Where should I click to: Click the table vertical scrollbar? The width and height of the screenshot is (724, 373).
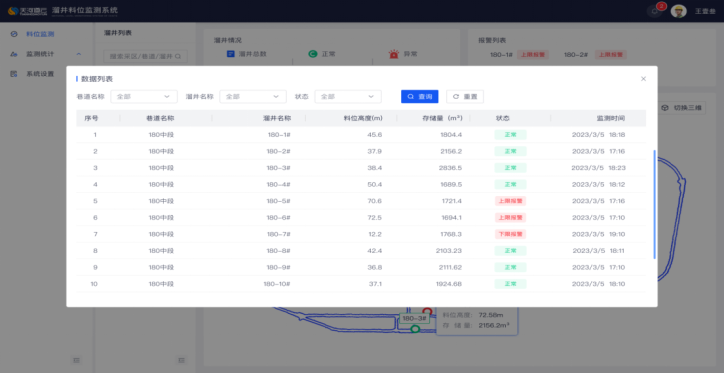pos(655,204)
